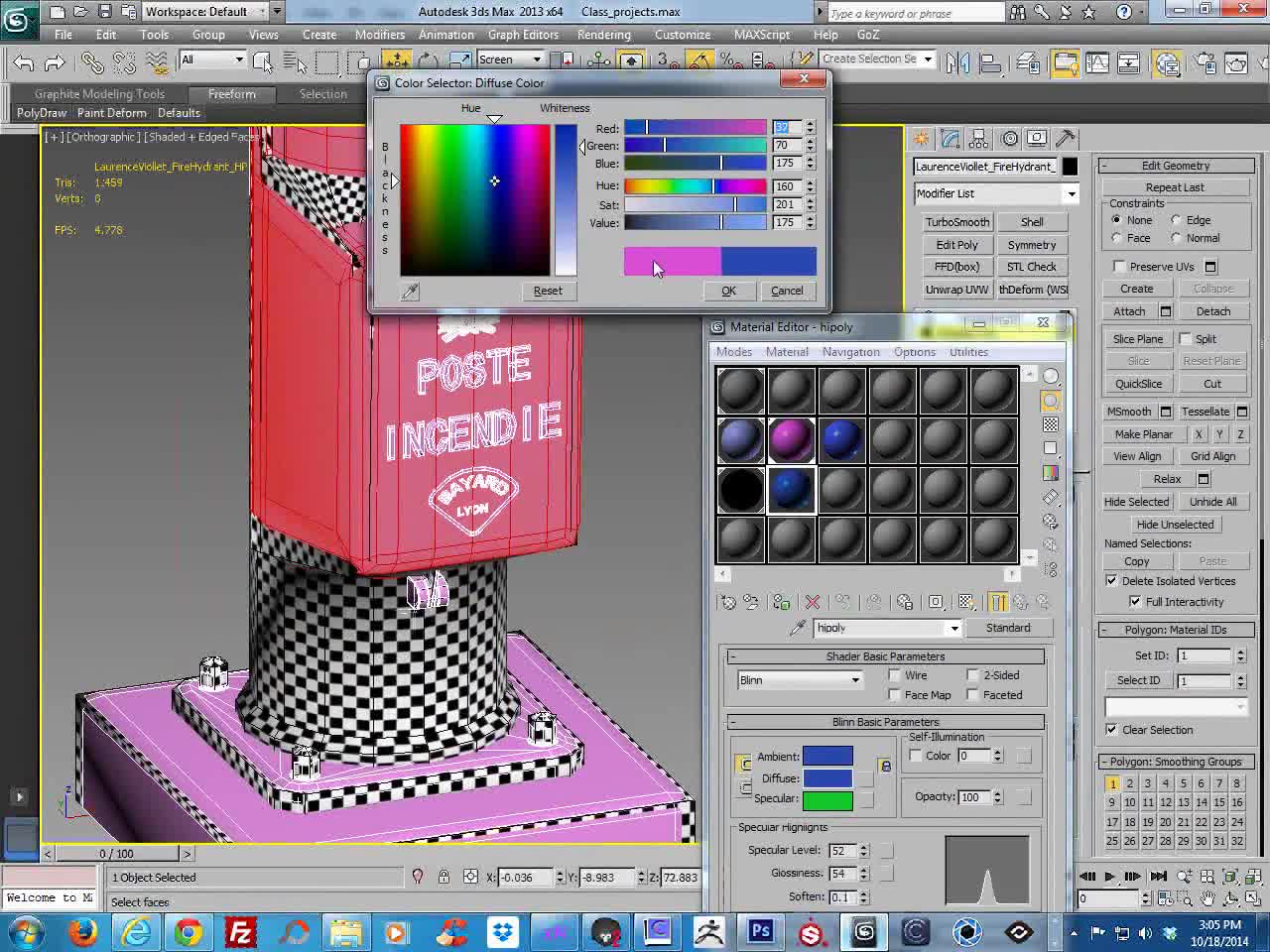Activate the Select and Move tool
This screenshot has height=952, width=1270.
pos(397,61)
